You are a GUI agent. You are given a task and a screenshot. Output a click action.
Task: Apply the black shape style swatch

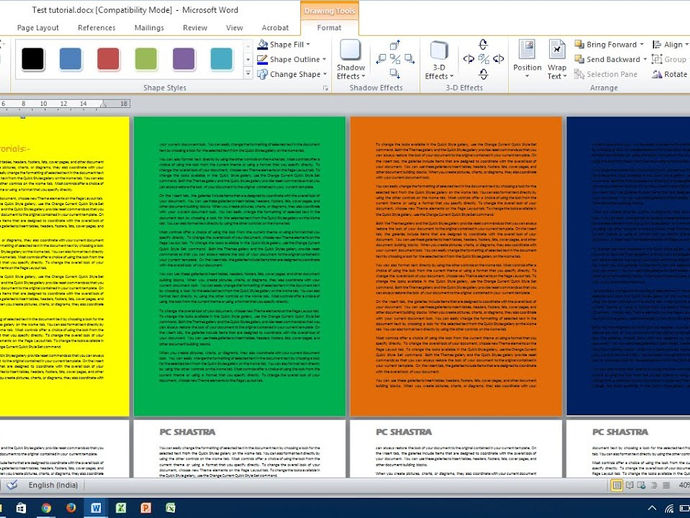[x=33, y=59]
